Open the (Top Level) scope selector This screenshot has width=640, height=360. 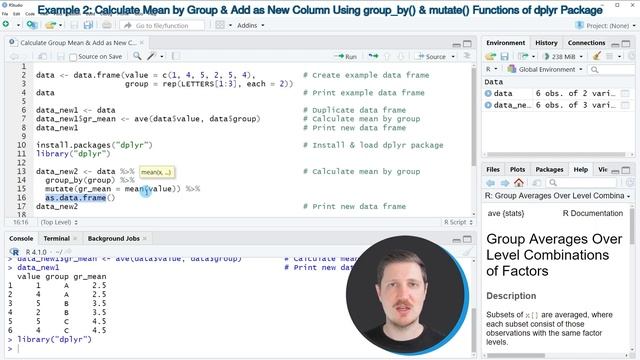[59, 222]
